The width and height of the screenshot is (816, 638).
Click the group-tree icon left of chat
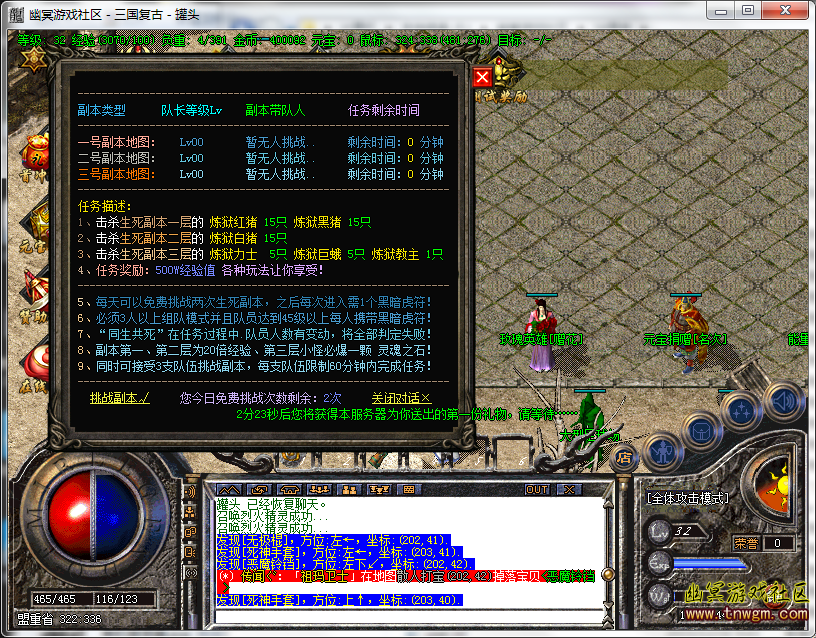pyautogui.click(x=190, y=512)
